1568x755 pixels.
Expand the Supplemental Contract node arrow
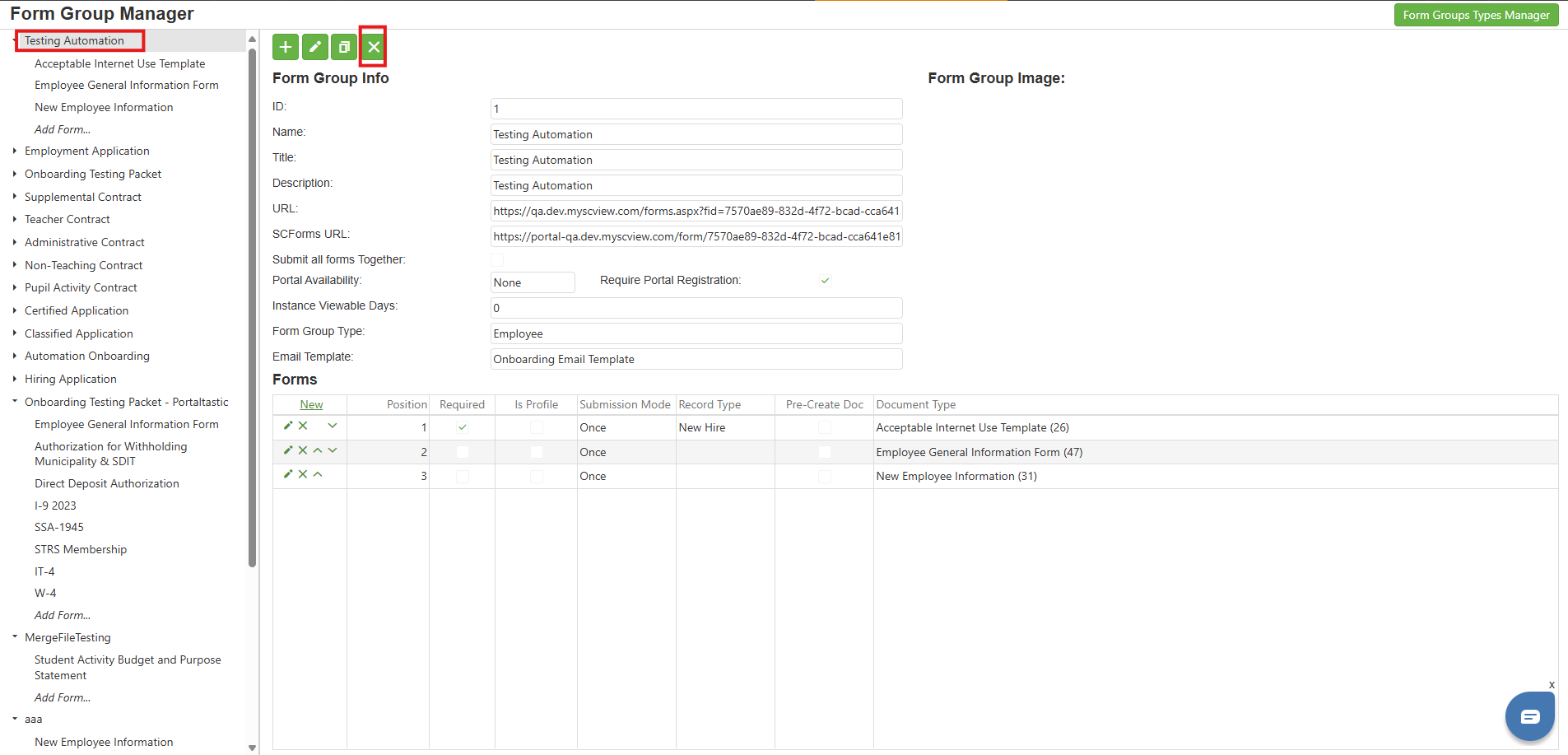coord(15,197)
